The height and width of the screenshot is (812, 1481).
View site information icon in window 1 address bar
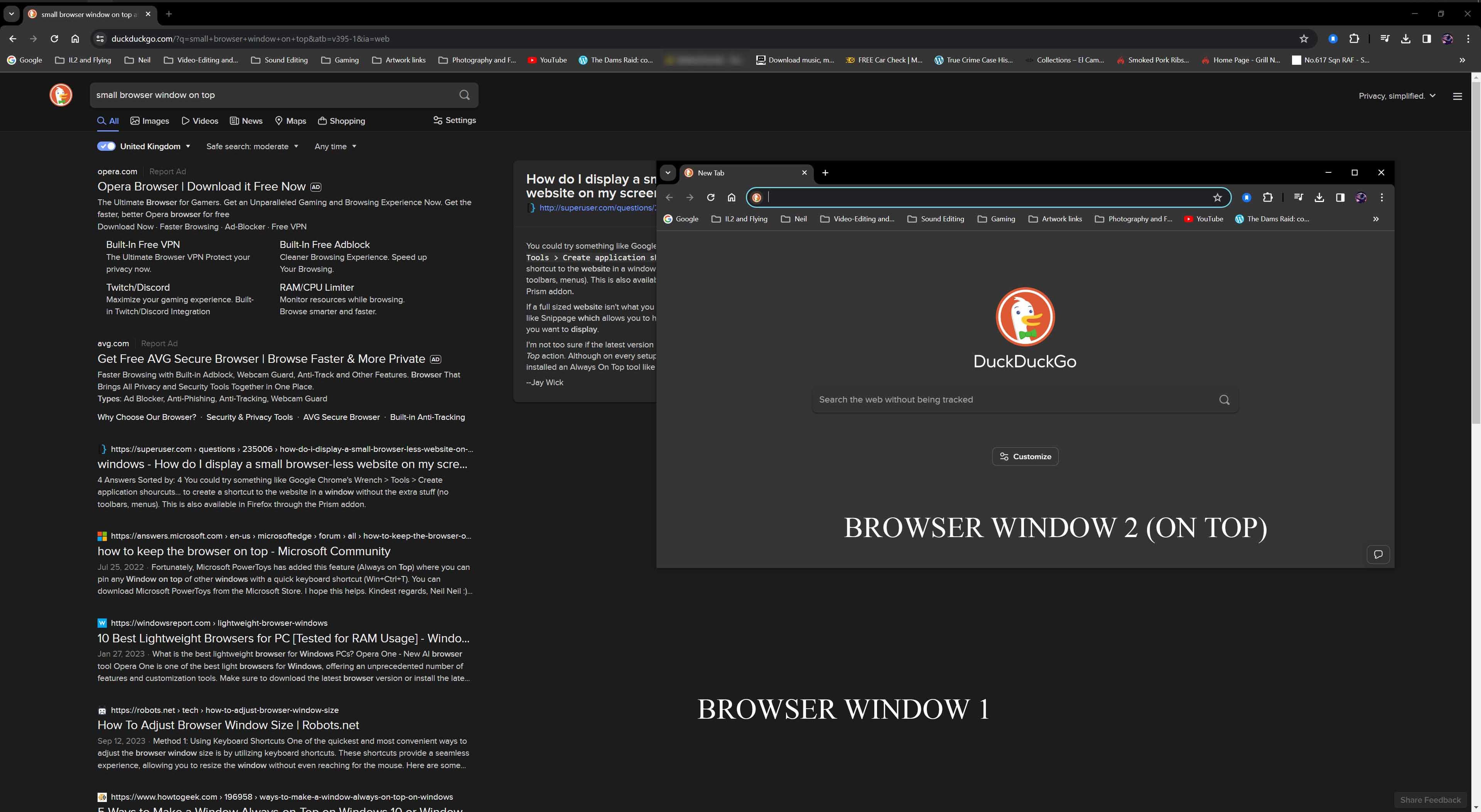point(100,39)
